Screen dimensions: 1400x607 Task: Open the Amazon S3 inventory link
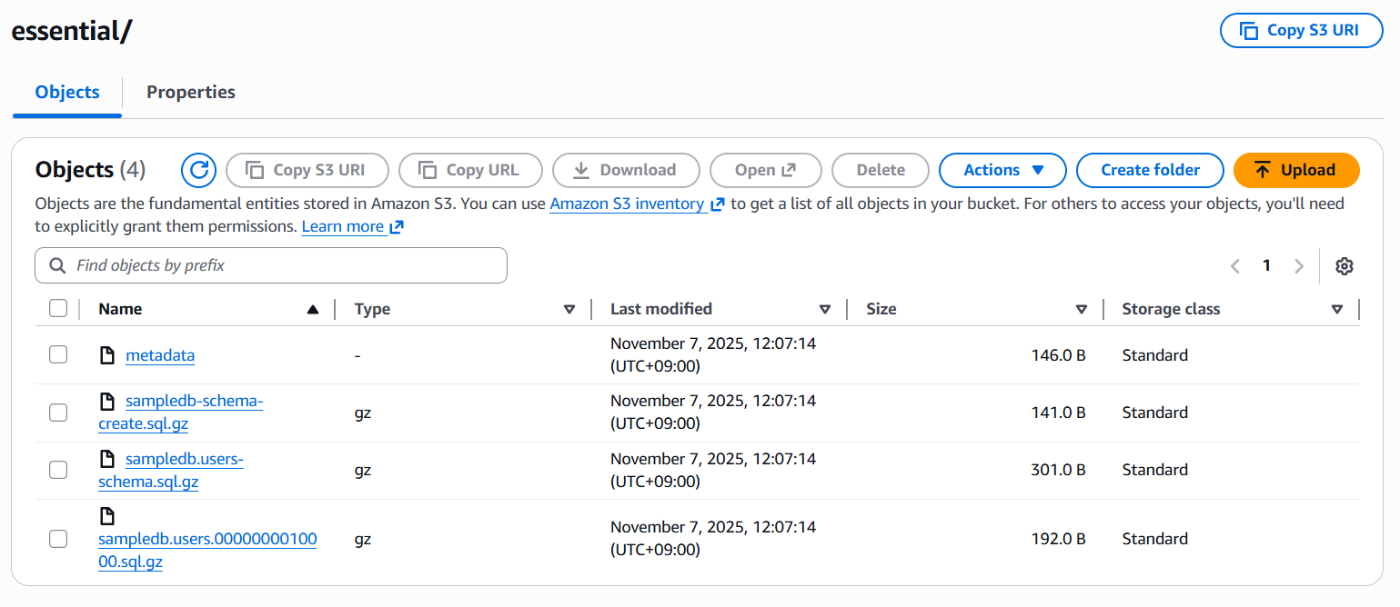point(627,204)
